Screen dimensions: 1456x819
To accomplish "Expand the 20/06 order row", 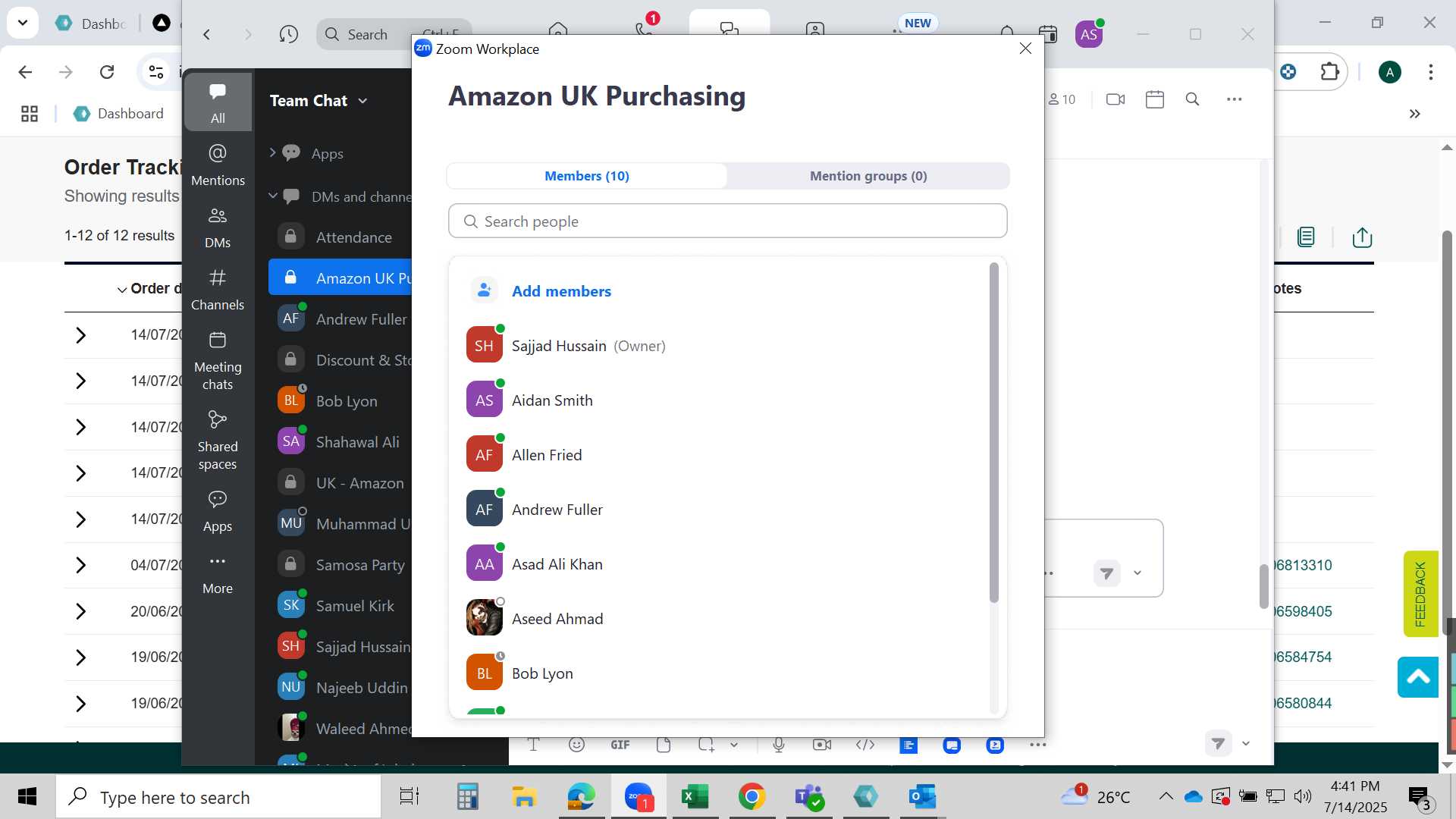I will point(80,611).
